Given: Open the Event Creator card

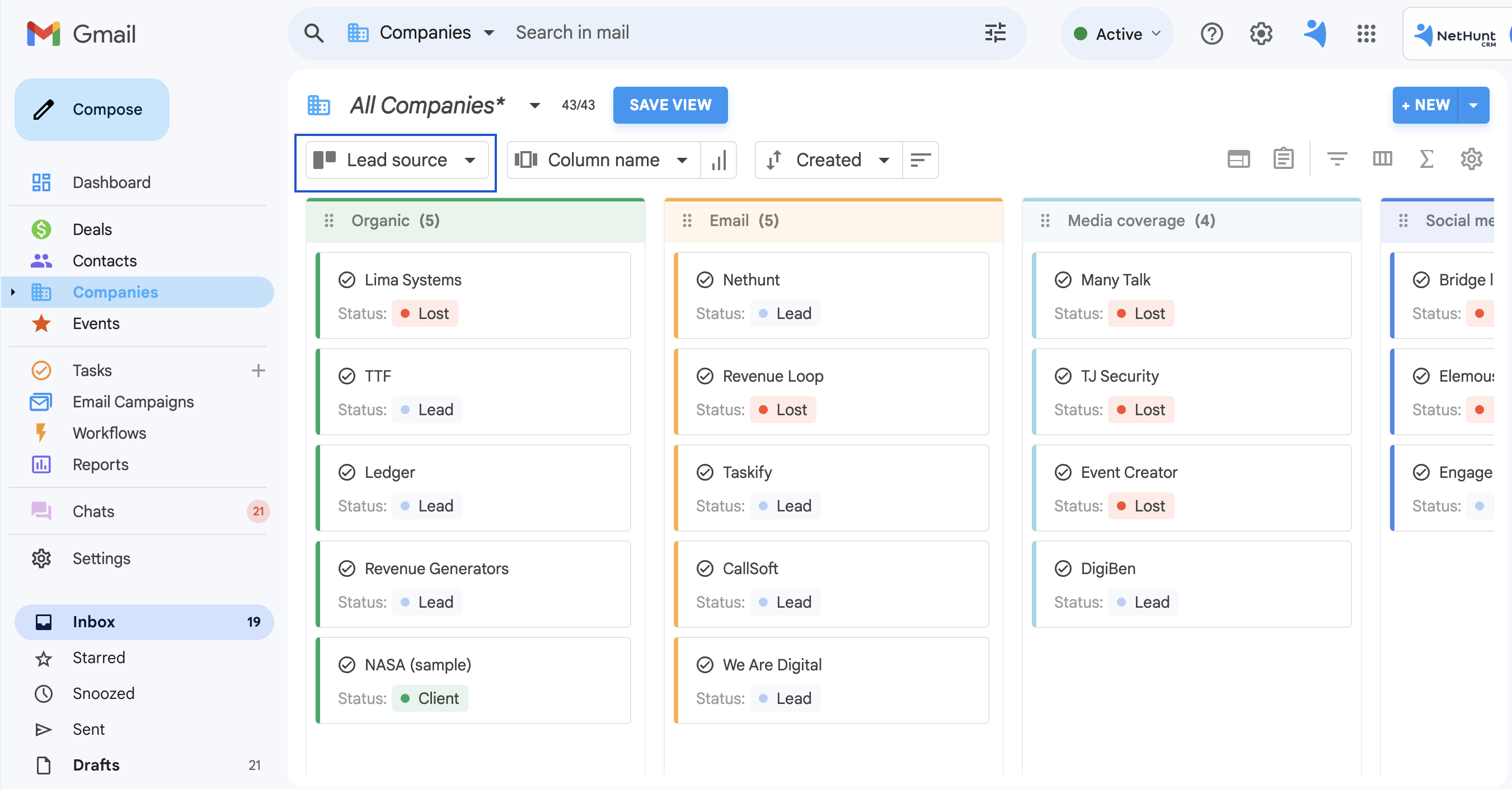Looking at the screenshot, I should (1191, 488).
